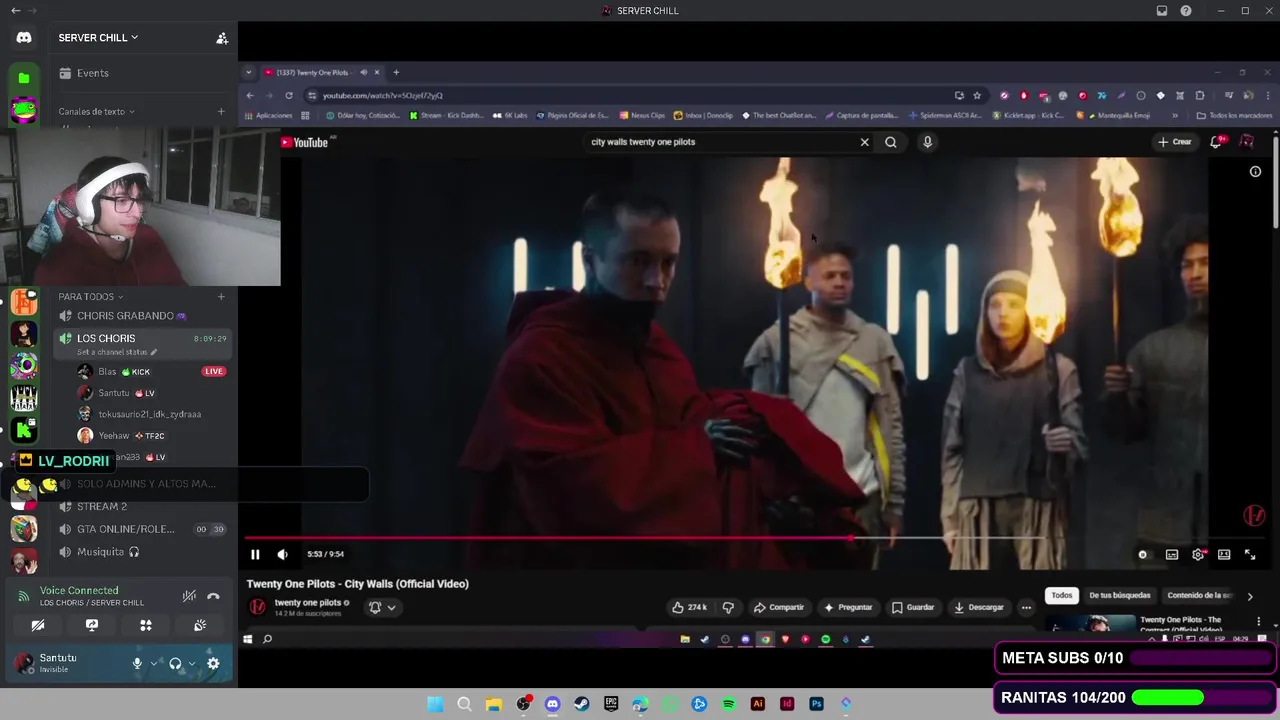Deafen with the headphones icon
This screenshot has width=1280, height=720.
[176, 663]
